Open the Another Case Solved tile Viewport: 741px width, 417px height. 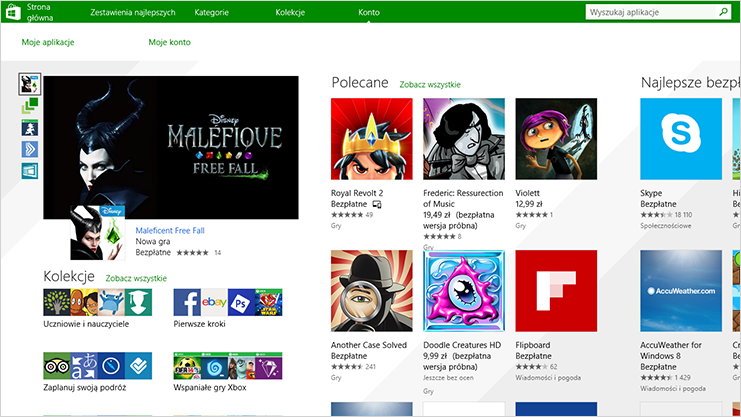(x=371, y=291)
